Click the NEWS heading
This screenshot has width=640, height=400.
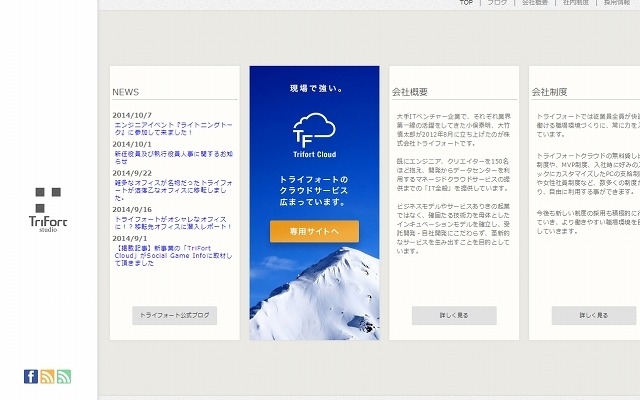pyautogui.click(x=126, y=92)
